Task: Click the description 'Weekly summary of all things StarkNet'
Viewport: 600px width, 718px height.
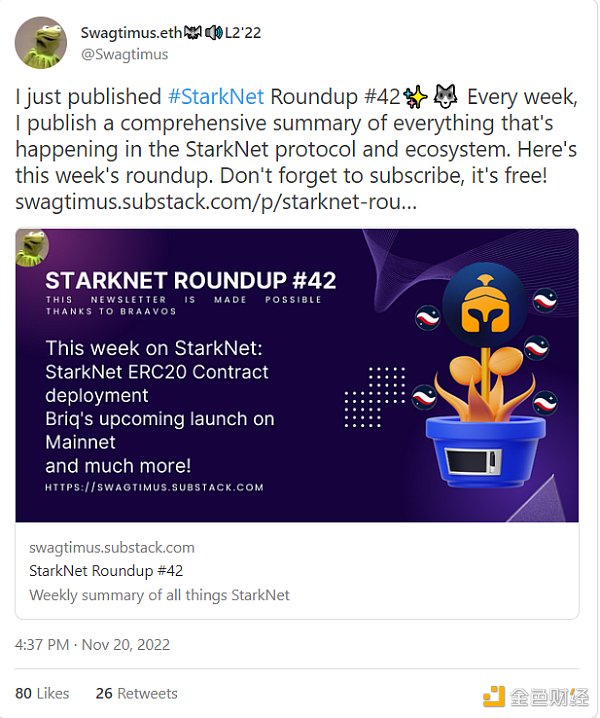Action: (x=160, y=595)
